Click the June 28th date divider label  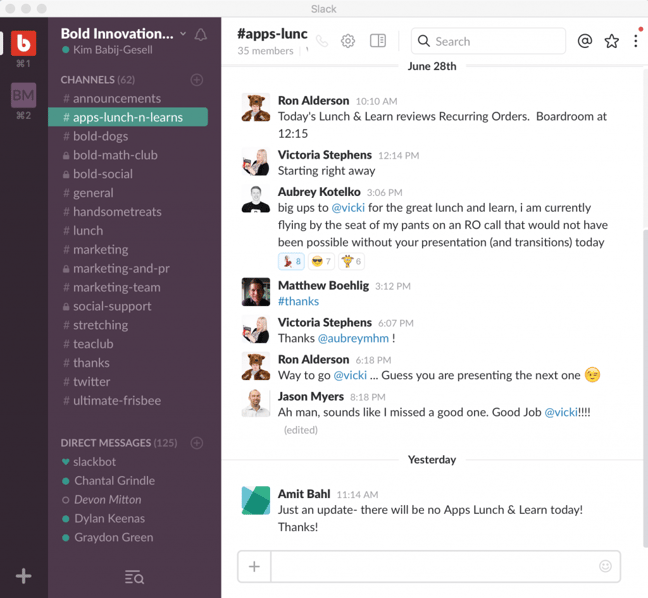coord(432,67)
